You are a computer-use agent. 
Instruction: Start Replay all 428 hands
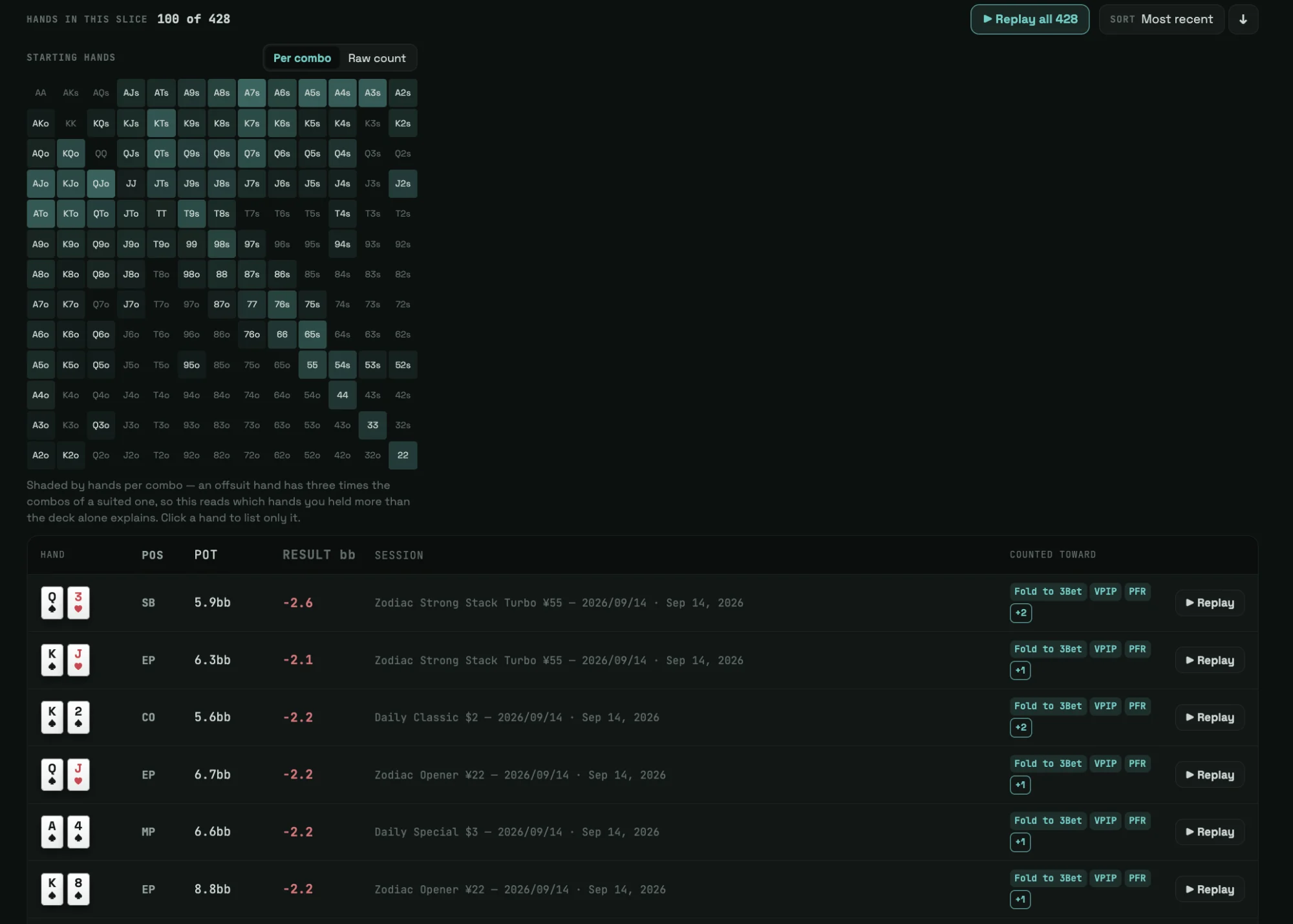point(1030,19)
